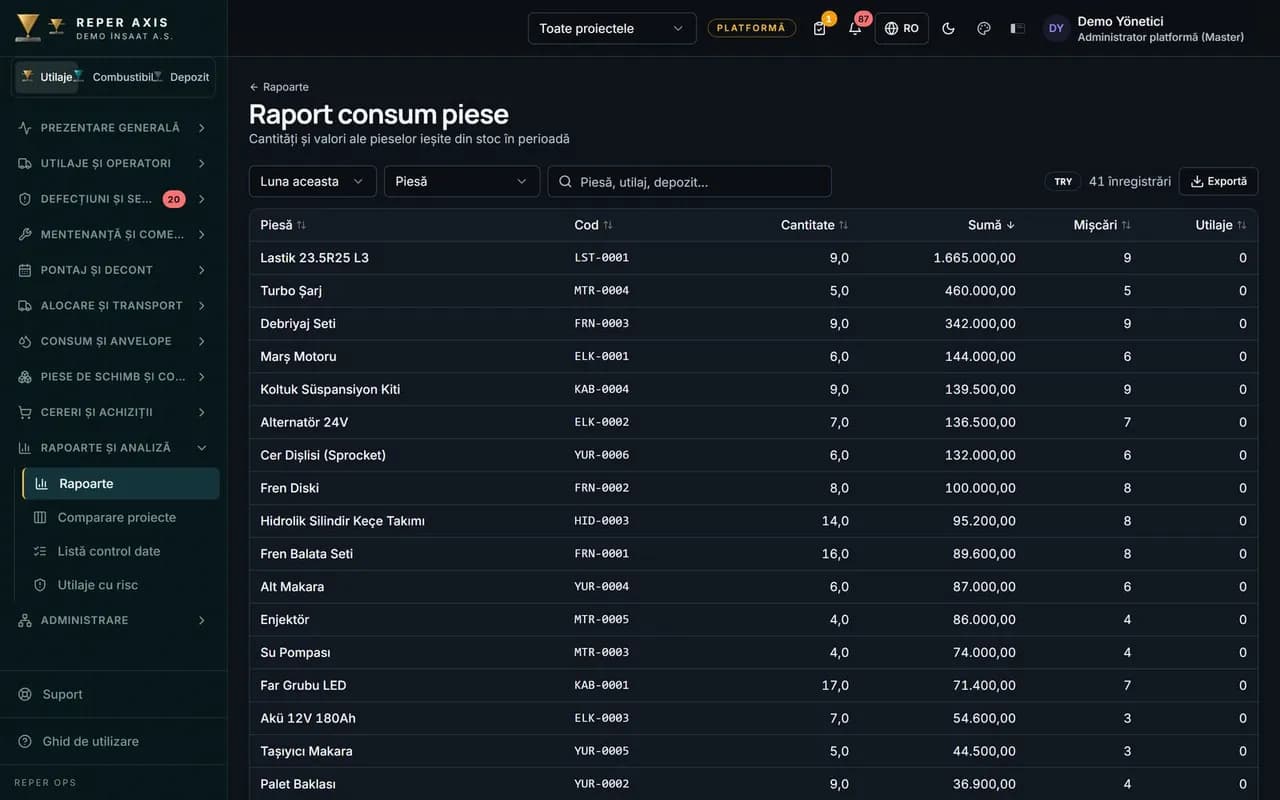Click the Piesă column sort arrows
The height and width of the screenshot is (800, 1280).
pyautogui.click(x=302, y=225)
